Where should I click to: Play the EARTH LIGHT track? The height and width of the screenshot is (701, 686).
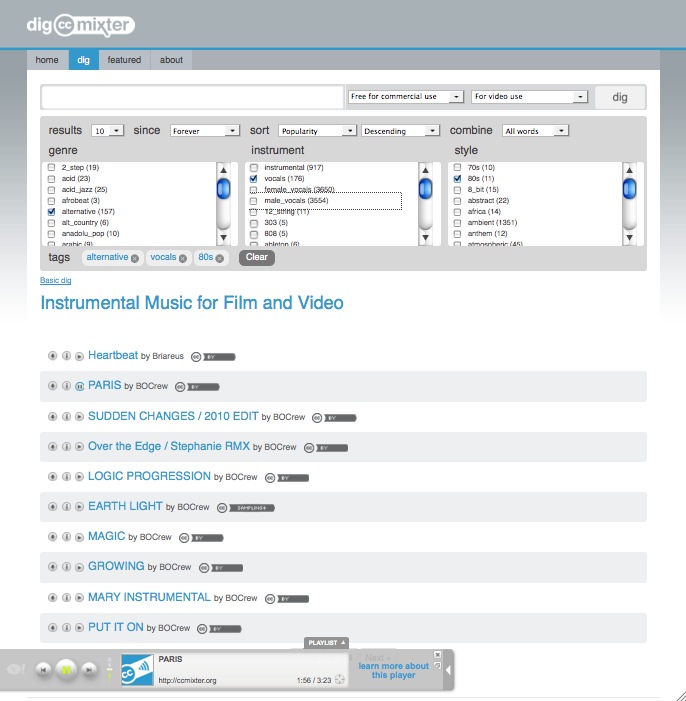pos(79,507)
